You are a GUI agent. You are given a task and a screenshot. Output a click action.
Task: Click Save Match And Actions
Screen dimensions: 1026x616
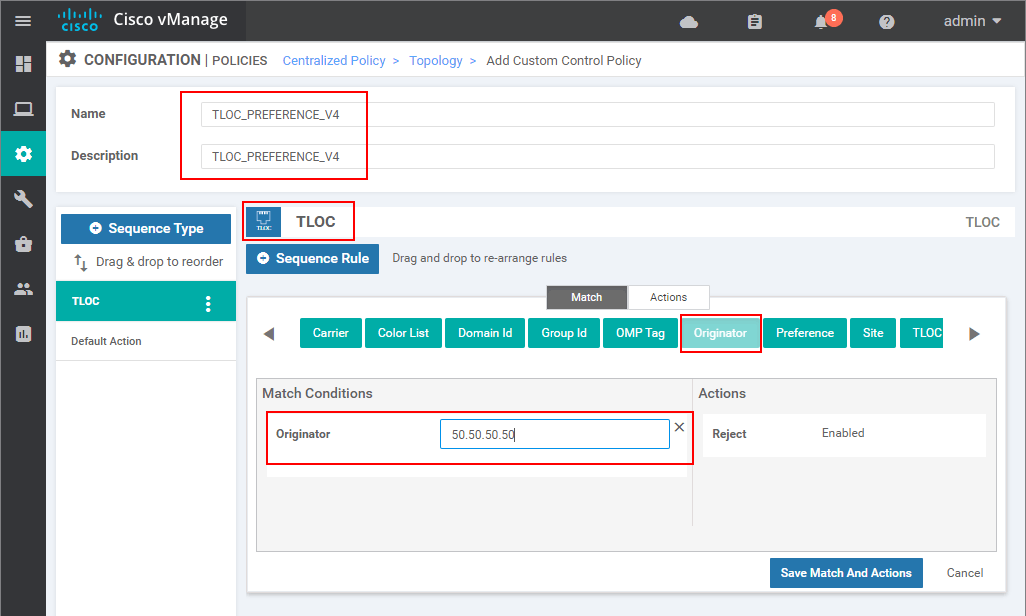tap(845, 573)
